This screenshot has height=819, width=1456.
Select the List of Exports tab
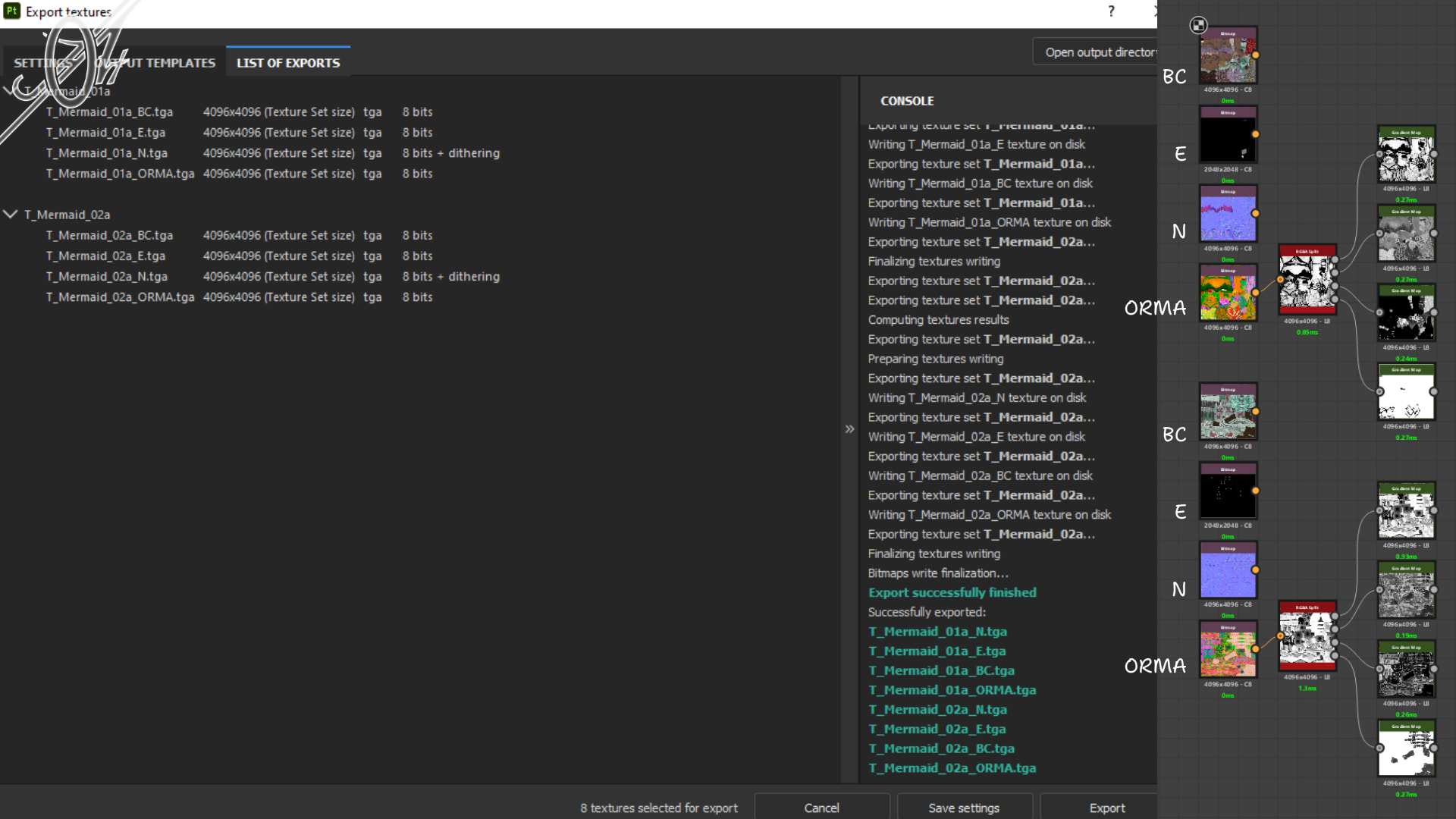pyautogui.click(x=288, y=63)
